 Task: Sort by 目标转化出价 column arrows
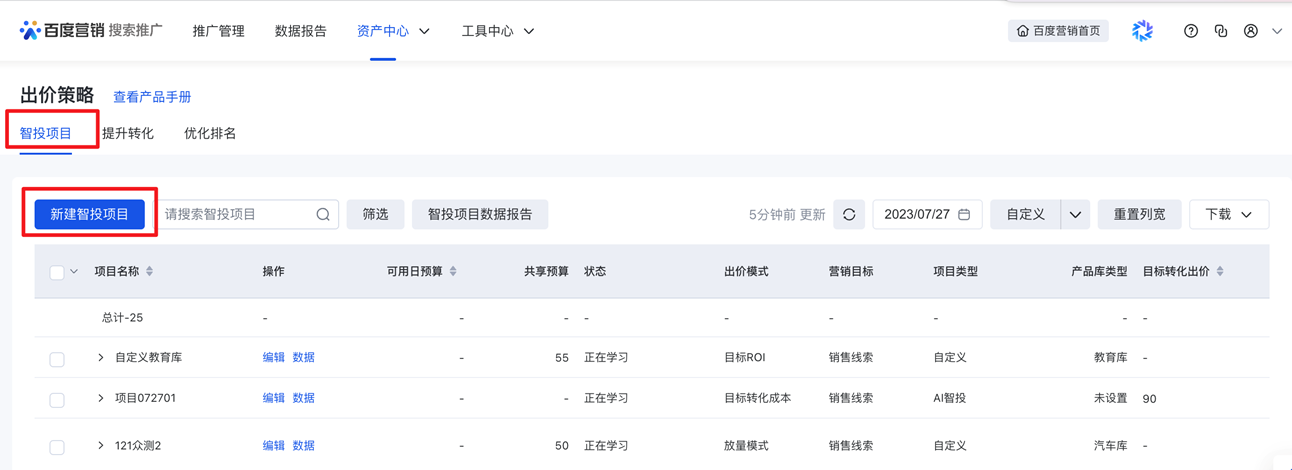pyautogui.click(x=1220, y=271)
